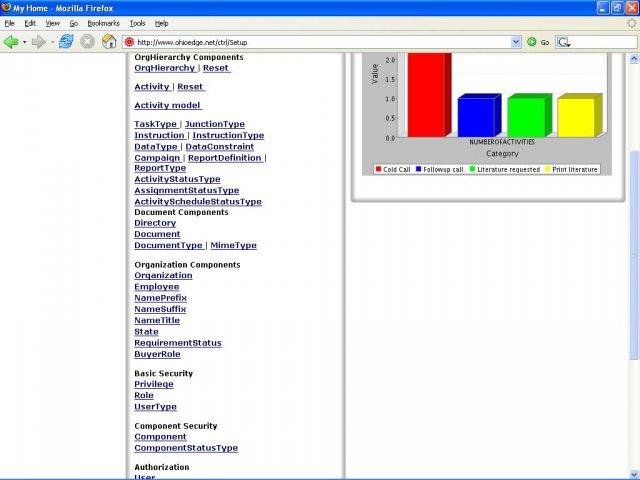Image resolution: width=640 pixels, height=480 pixels.
Task: Open the Organization link
Action: pos(163,276)
